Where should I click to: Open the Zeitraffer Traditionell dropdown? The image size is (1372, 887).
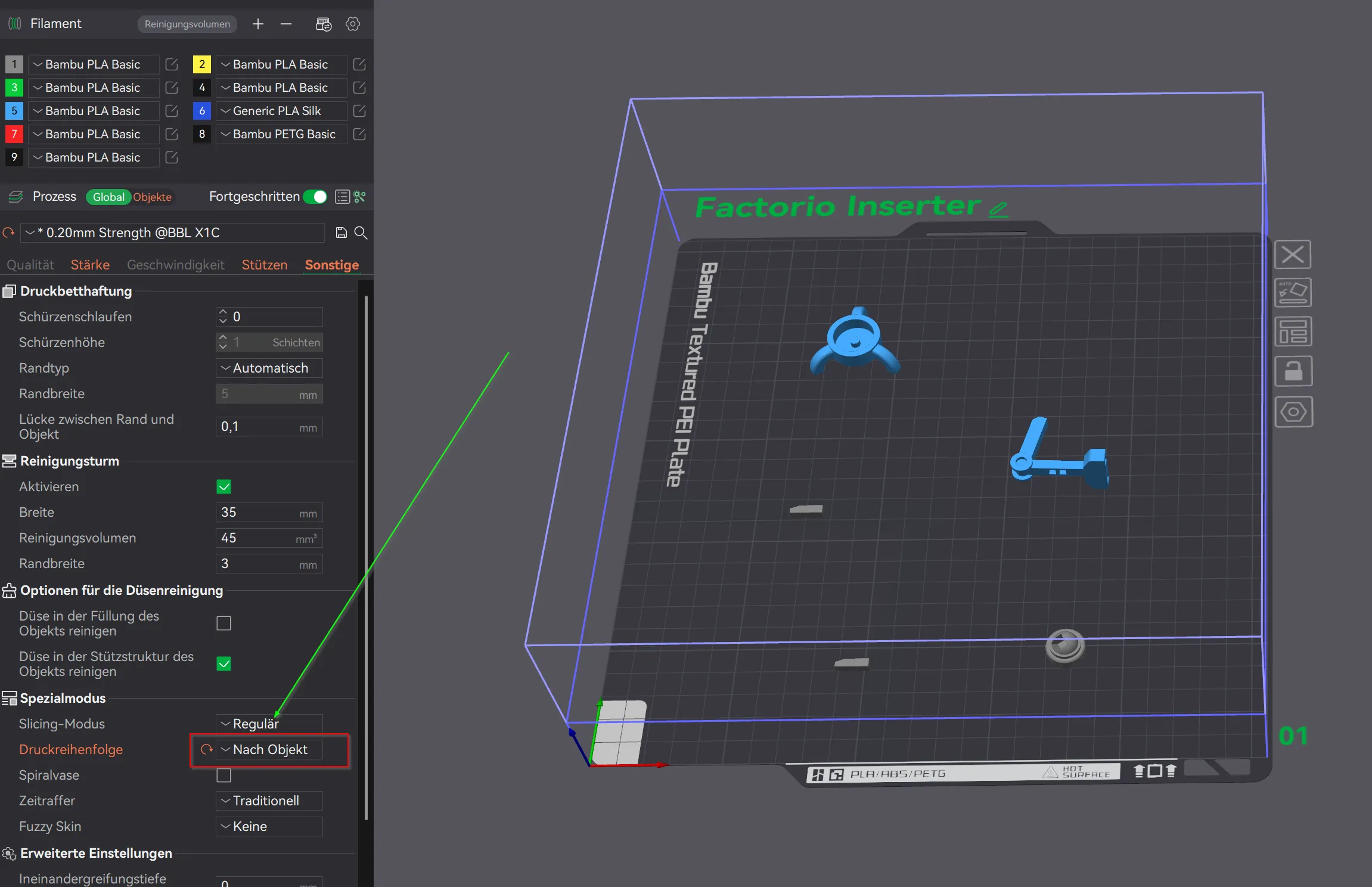269,801
